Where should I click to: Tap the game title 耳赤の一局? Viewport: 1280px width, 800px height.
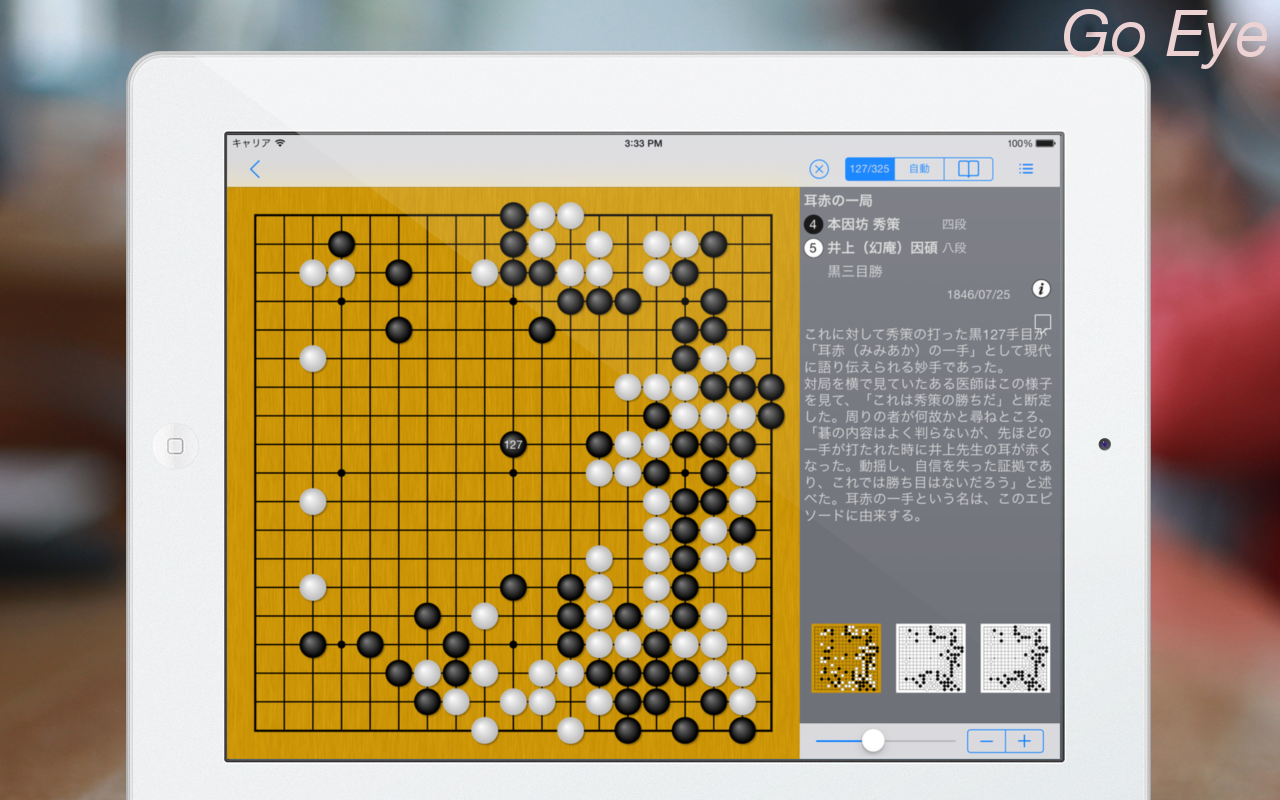[838, 201]
